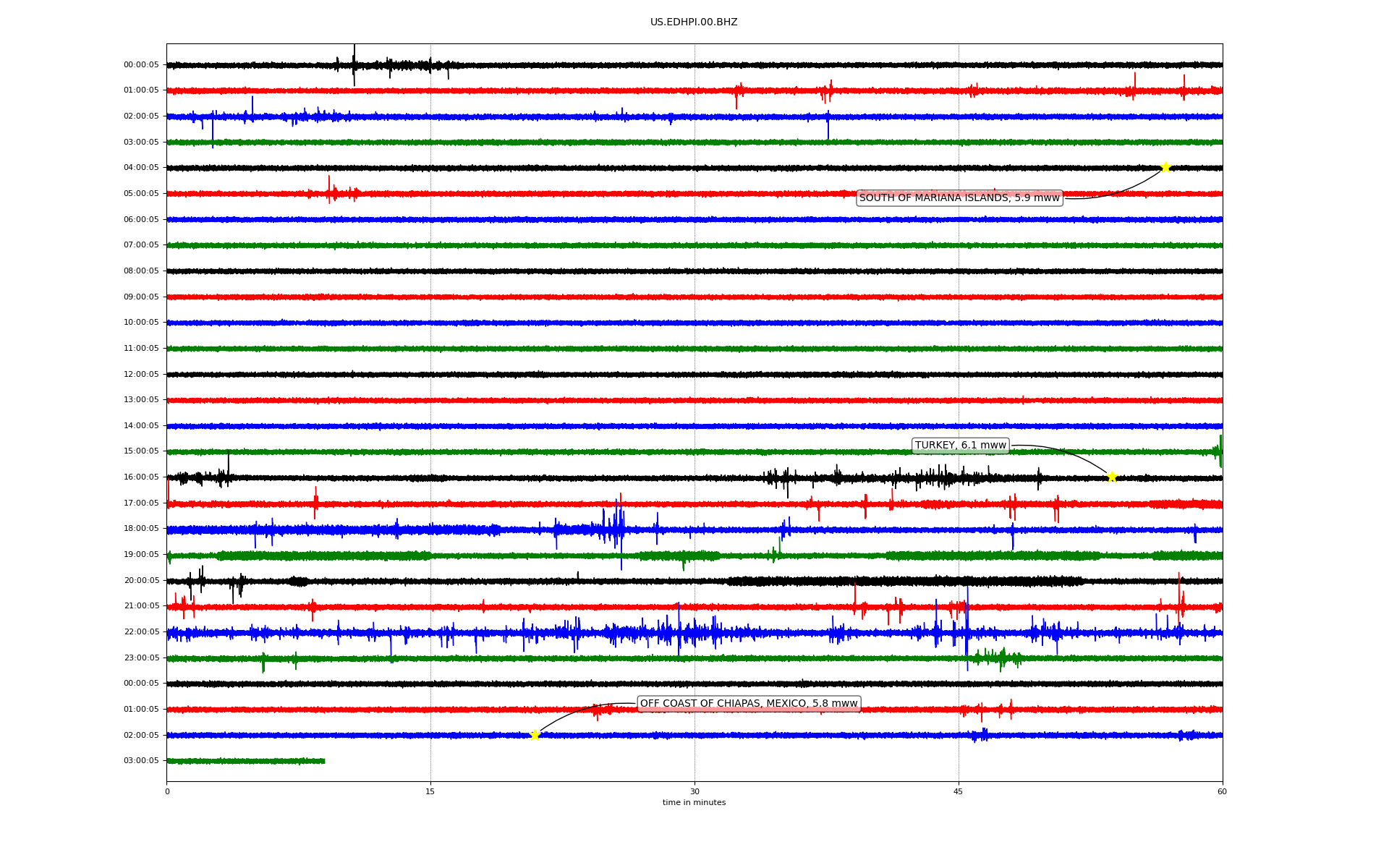The width and height of the screenshot is (1389, 868).
Task: Click the 20:00:05 row time label
Action: pyautogui.click(x=141, y=581)
